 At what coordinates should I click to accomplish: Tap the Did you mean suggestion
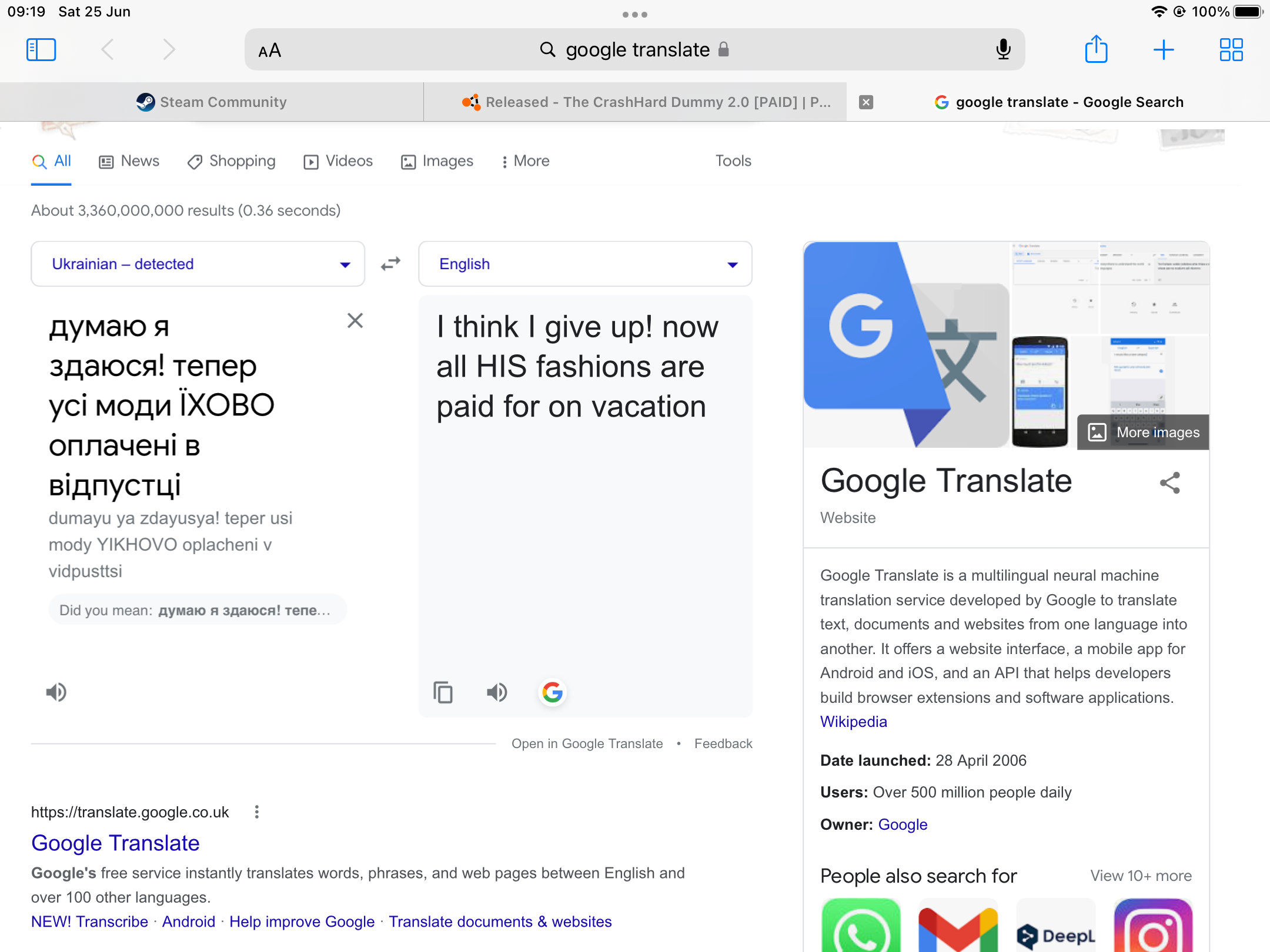[197, 610]
